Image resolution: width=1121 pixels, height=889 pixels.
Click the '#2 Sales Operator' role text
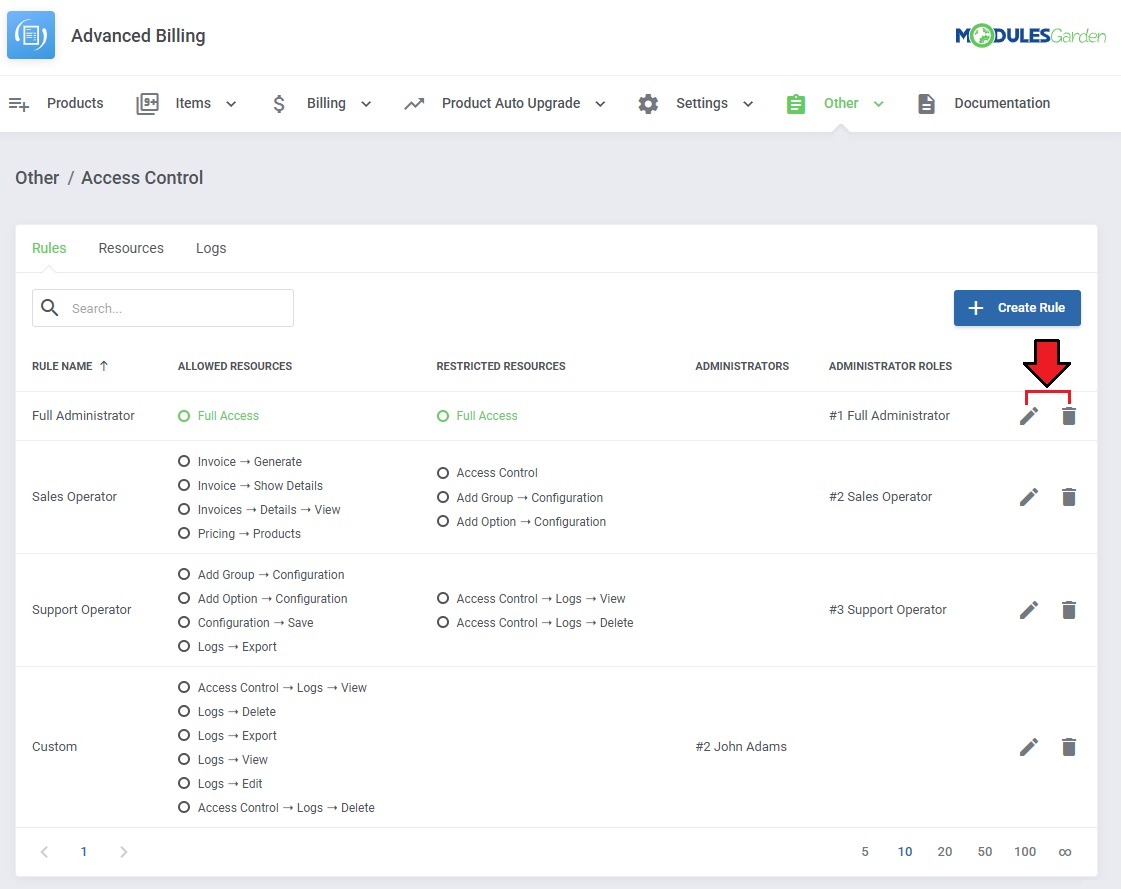(x=881, y=496)
